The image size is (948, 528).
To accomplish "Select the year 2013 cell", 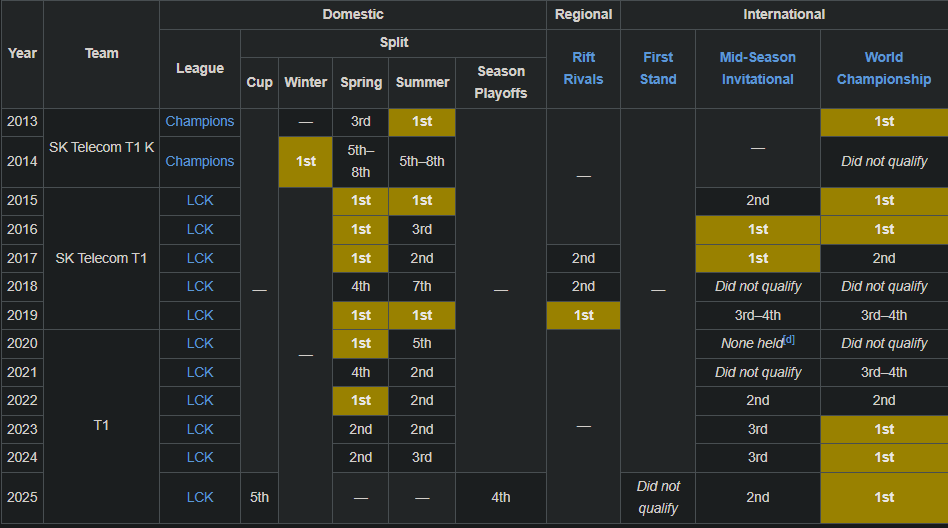I will tap(22, 122).
